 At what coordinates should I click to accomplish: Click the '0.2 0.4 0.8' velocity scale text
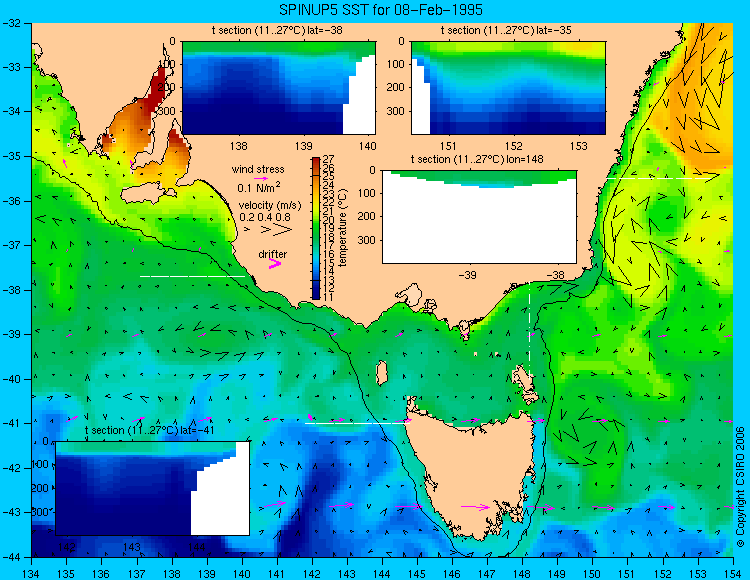pos(265,217)
